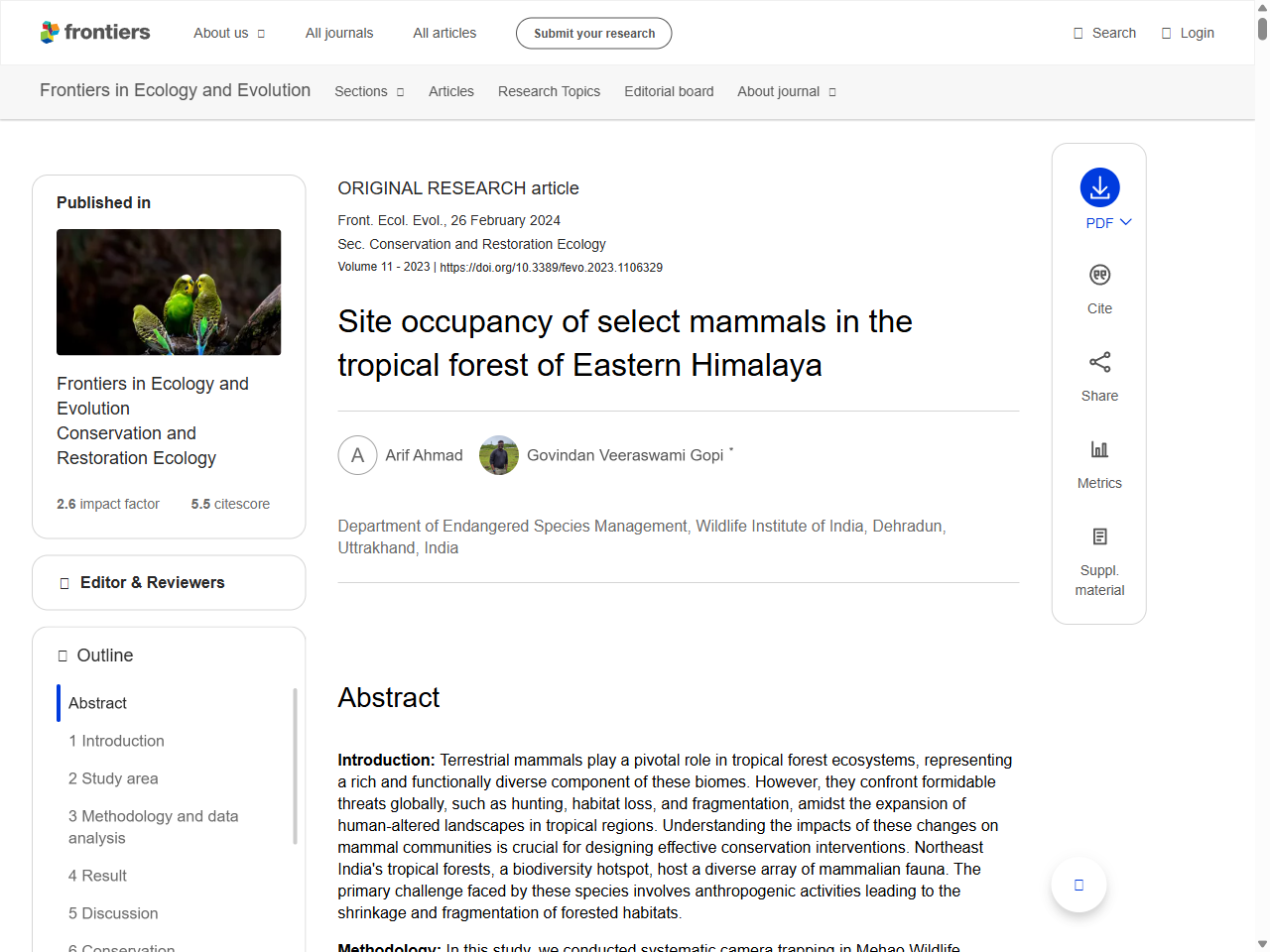Expand the About us menu

coord(228,33)
